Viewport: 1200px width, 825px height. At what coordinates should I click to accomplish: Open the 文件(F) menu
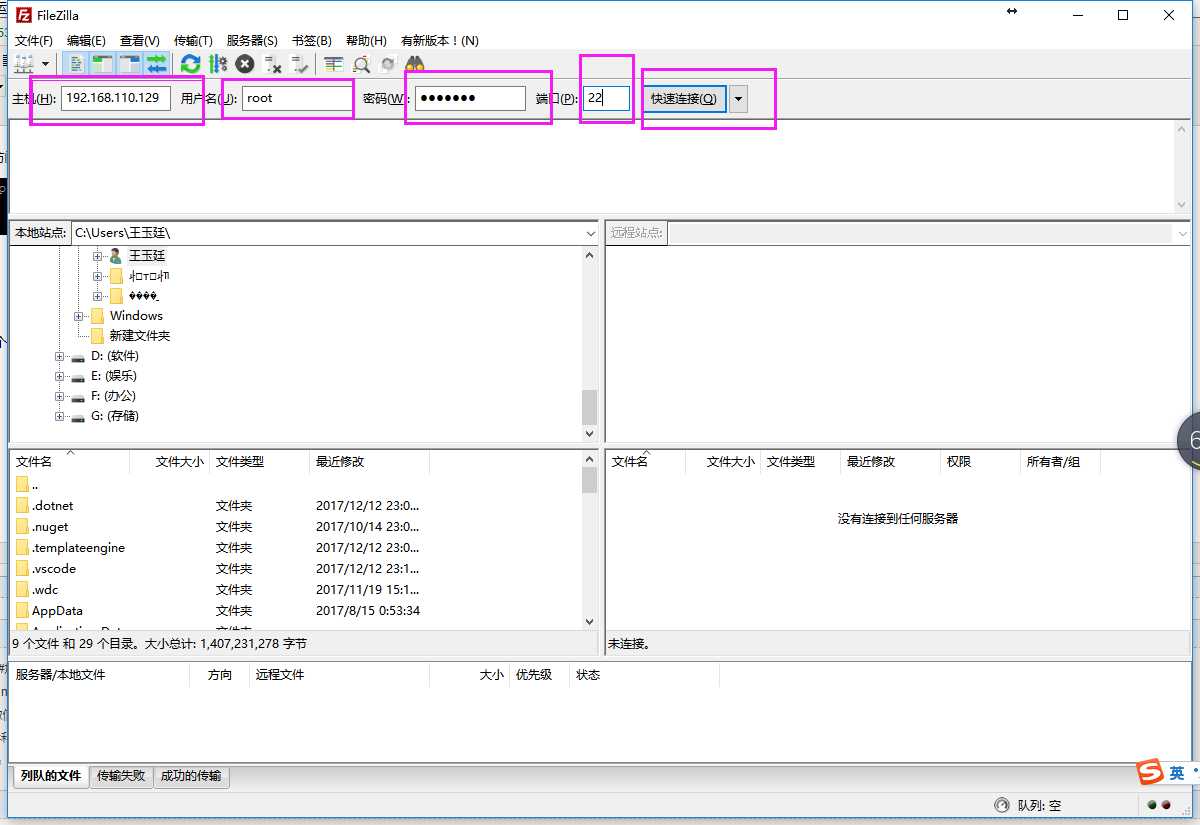[34, 41]
